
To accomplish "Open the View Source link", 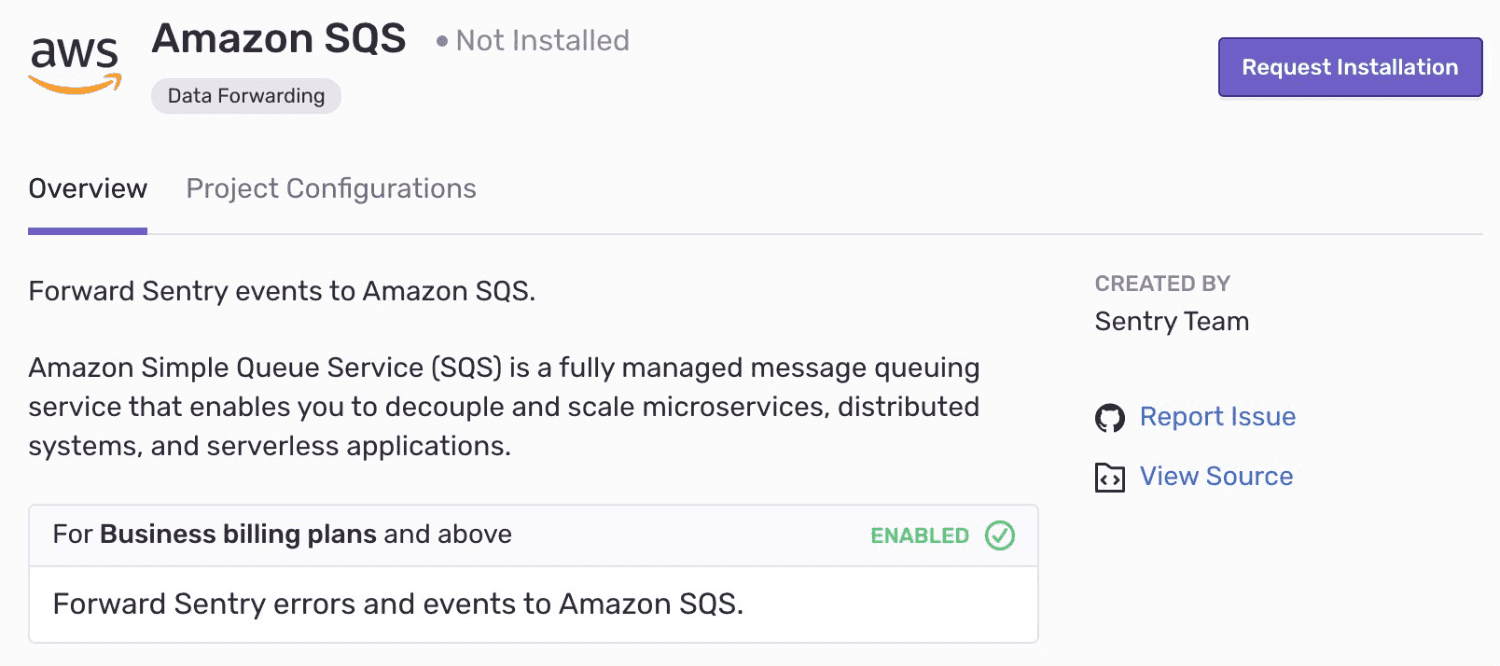I will pyautogui.click(x=1216, y=477).
